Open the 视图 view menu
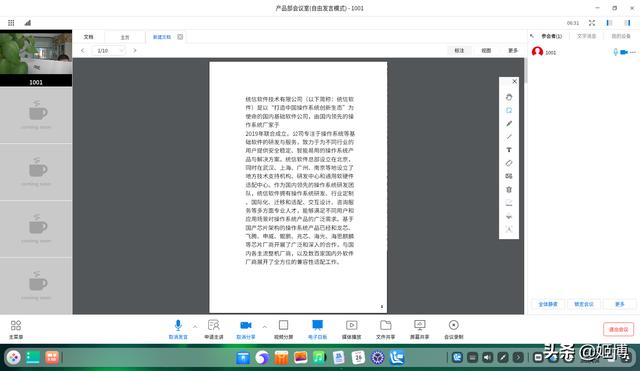 tap(486, 51)
